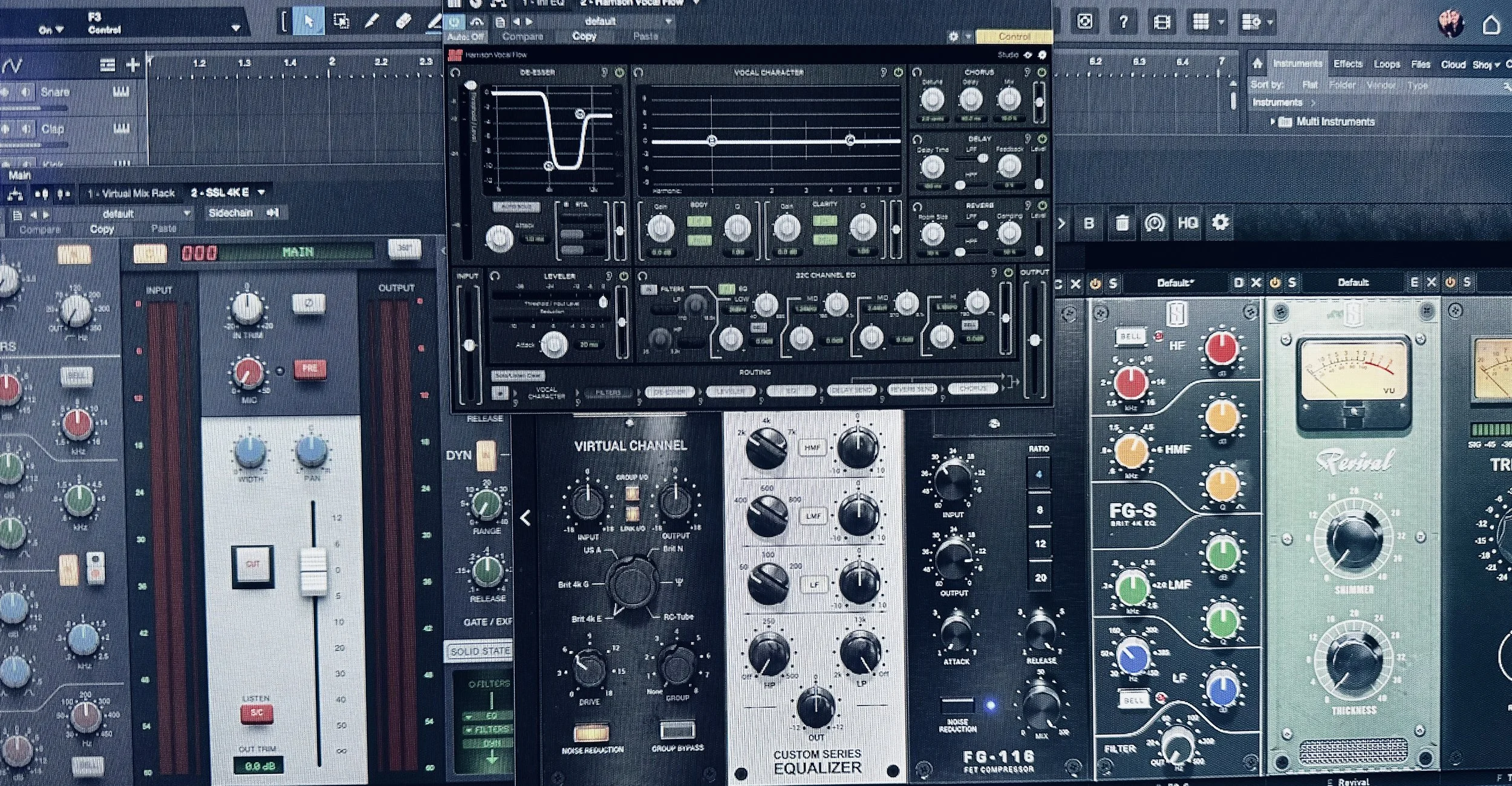Click the Sidechain button

[230, 213]
